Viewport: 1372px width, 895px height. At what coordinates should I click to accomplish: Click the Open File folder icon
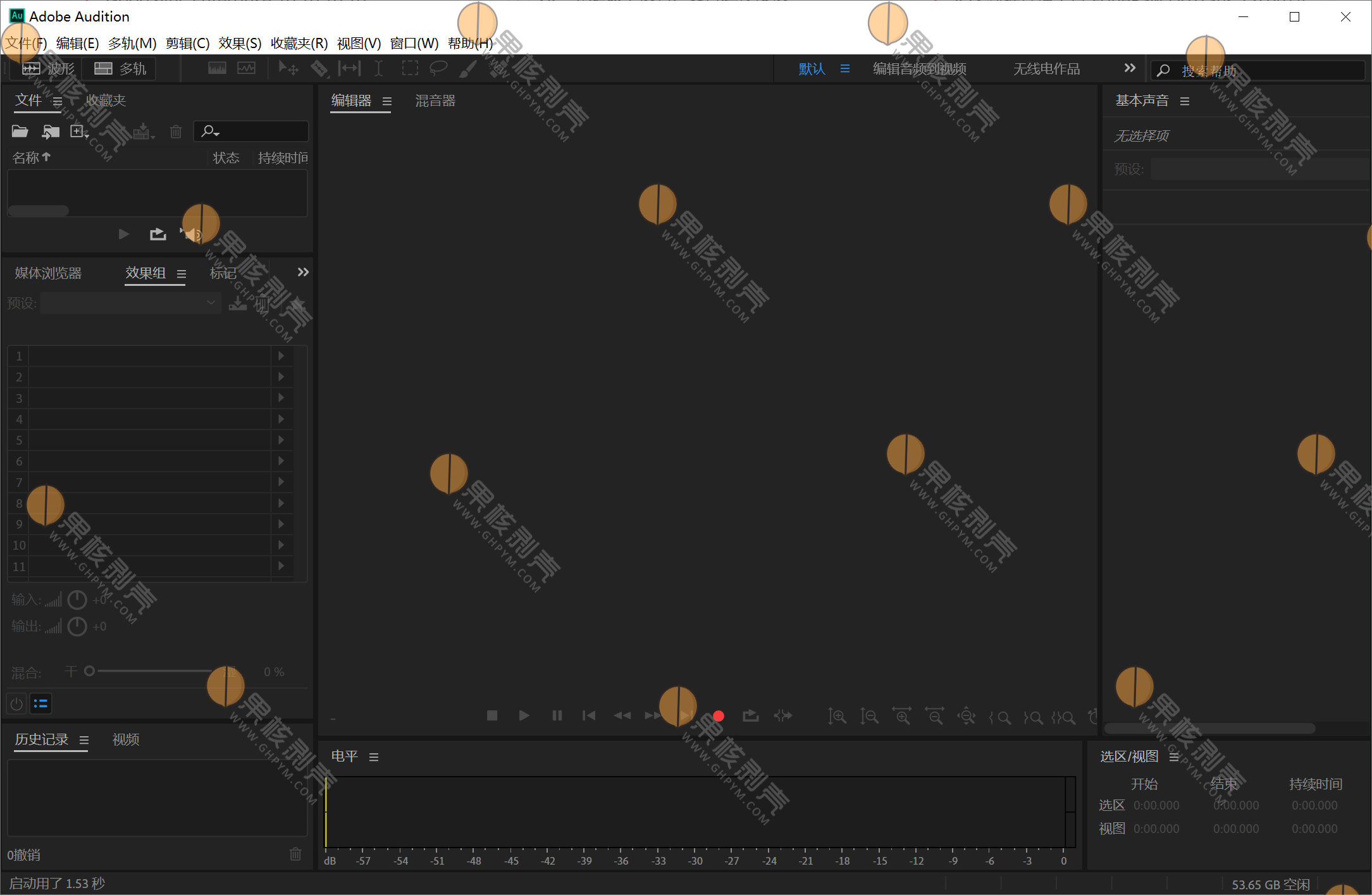click(20, 132)
